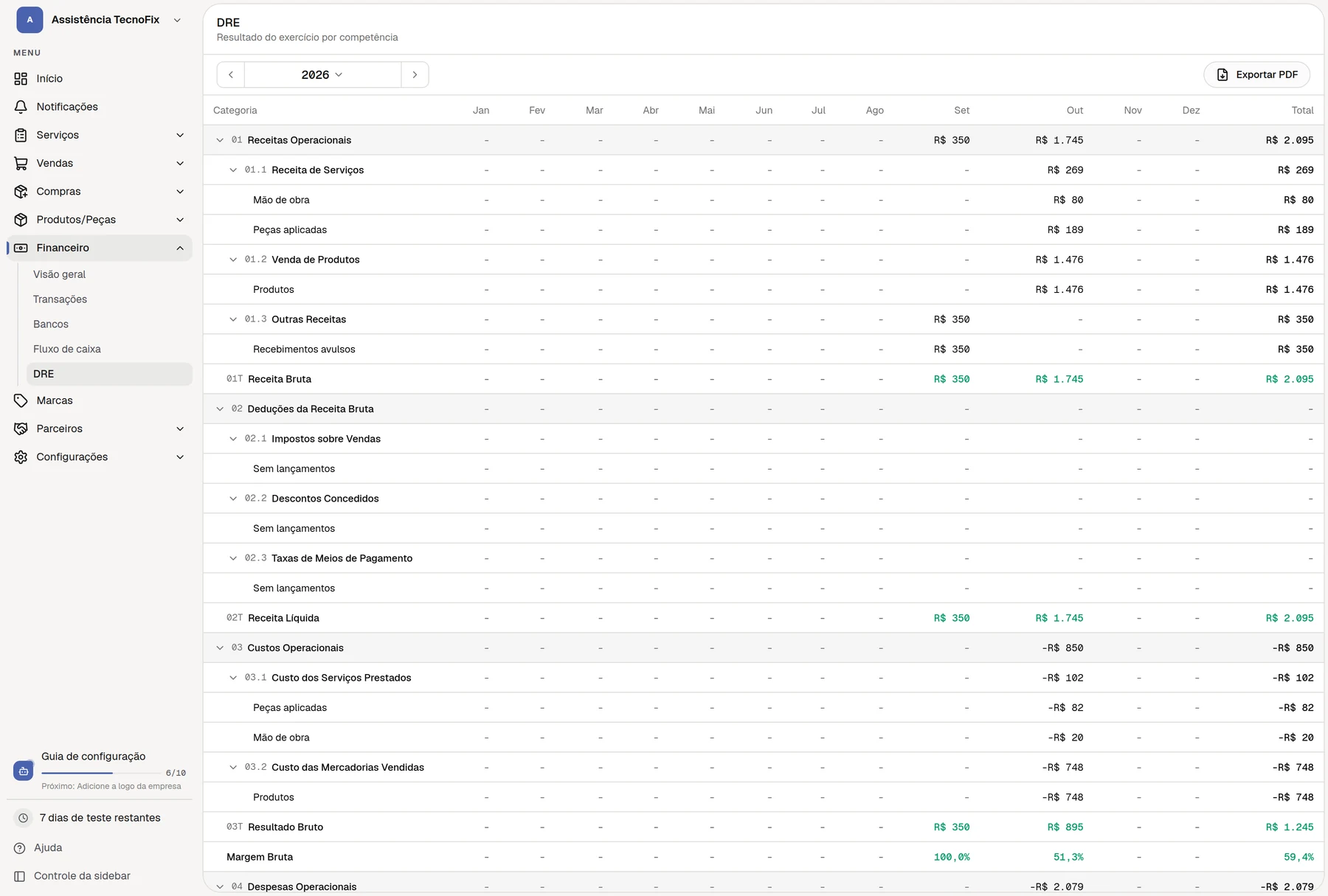Image resolution: width=1328 pixels, height=896 pixels.
Task: Click the Marcas tag icon
Action: tap(21, 400)
